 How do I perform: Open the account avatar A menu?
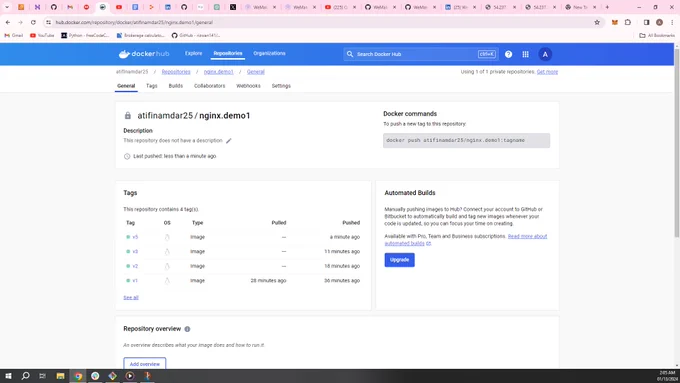tap(545, 54)
